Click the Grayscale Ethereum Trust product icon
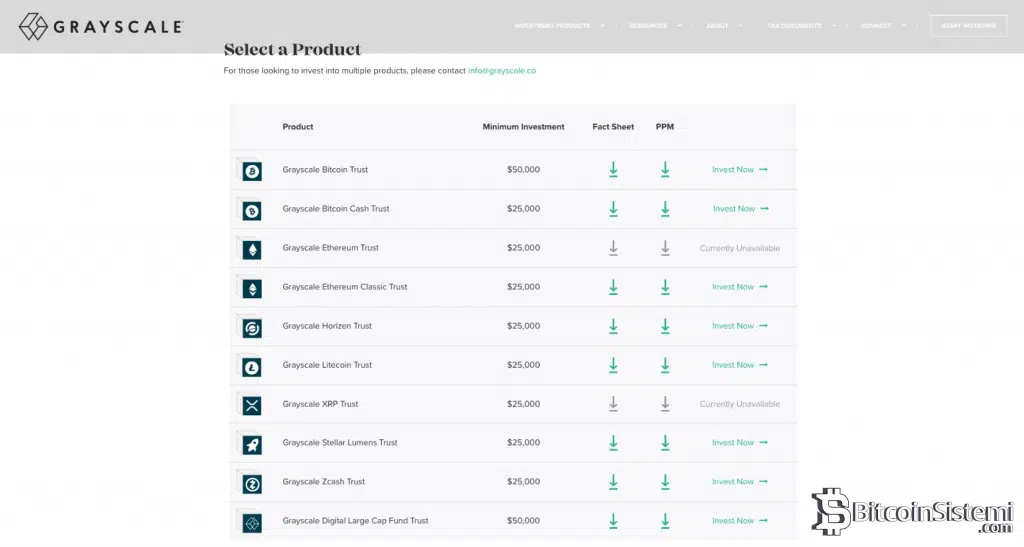Image resolution: width=1024 pixels, height=547 pixels. (252, 249)
